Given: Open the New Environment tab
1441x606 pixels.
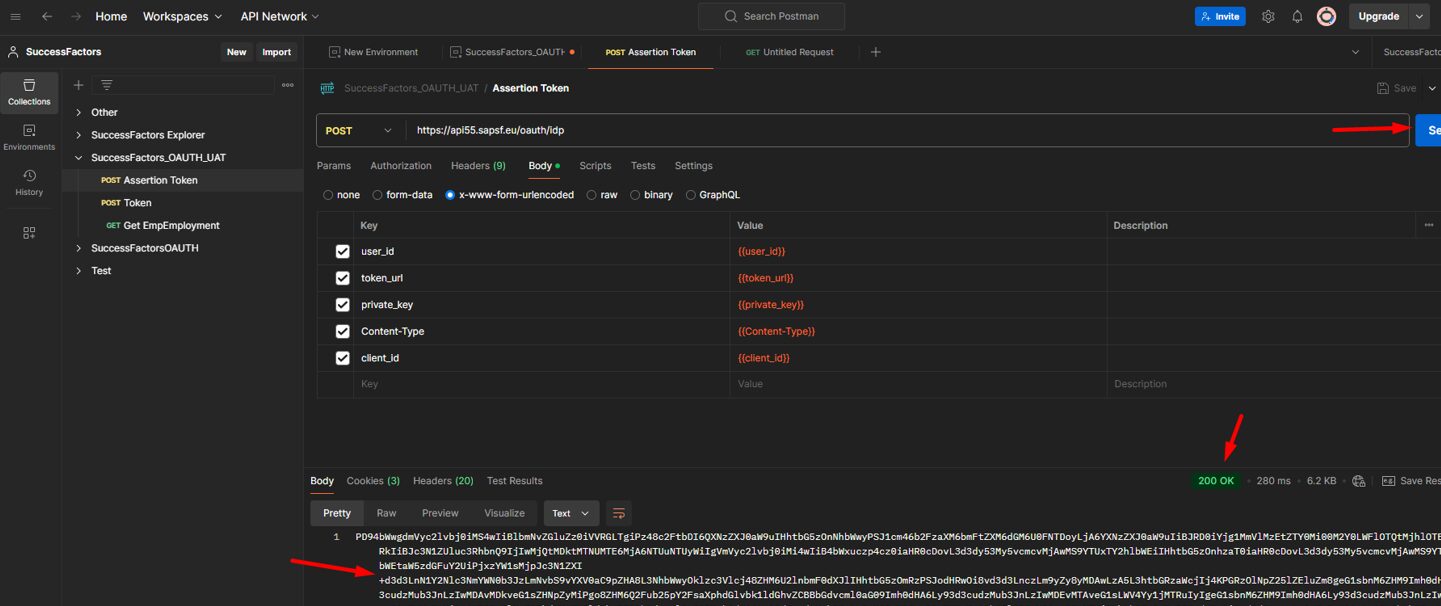Looking at the screenshot, I should 374,52.
